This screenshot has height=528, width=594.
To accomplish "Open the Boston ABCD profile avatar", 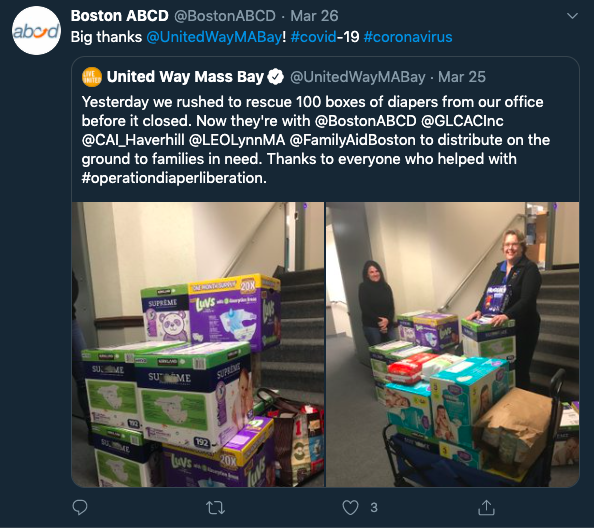I will coord(36,31).
